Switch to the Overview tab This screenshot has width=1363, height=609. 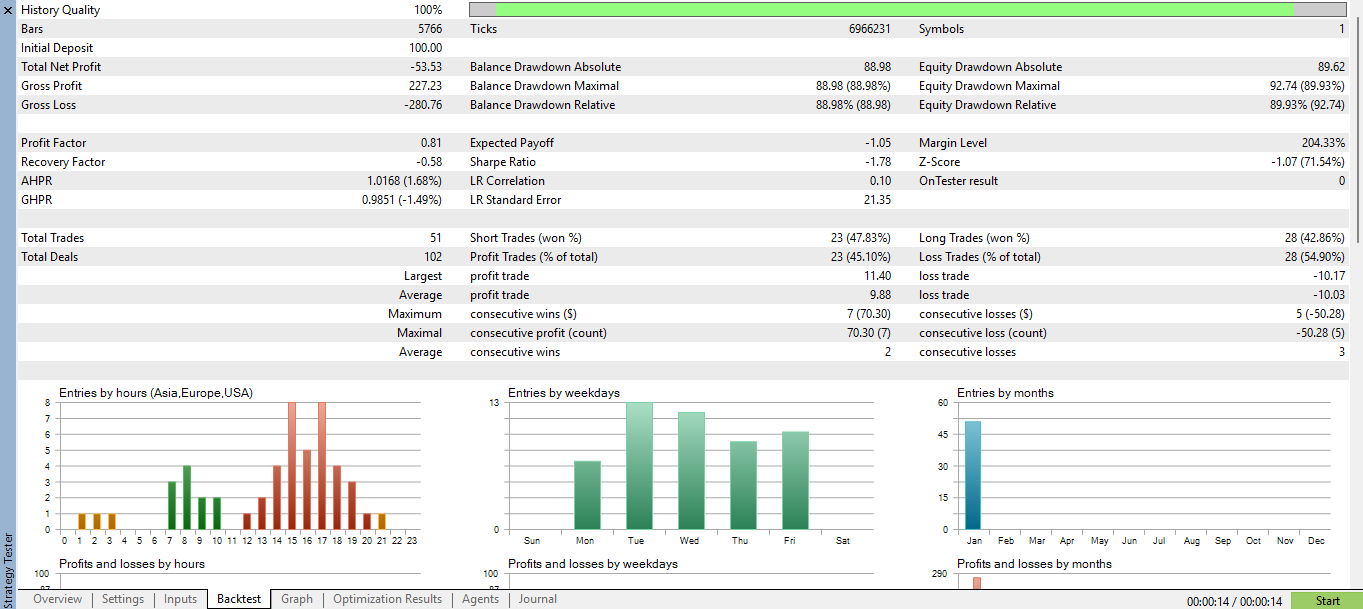(57, 599)
